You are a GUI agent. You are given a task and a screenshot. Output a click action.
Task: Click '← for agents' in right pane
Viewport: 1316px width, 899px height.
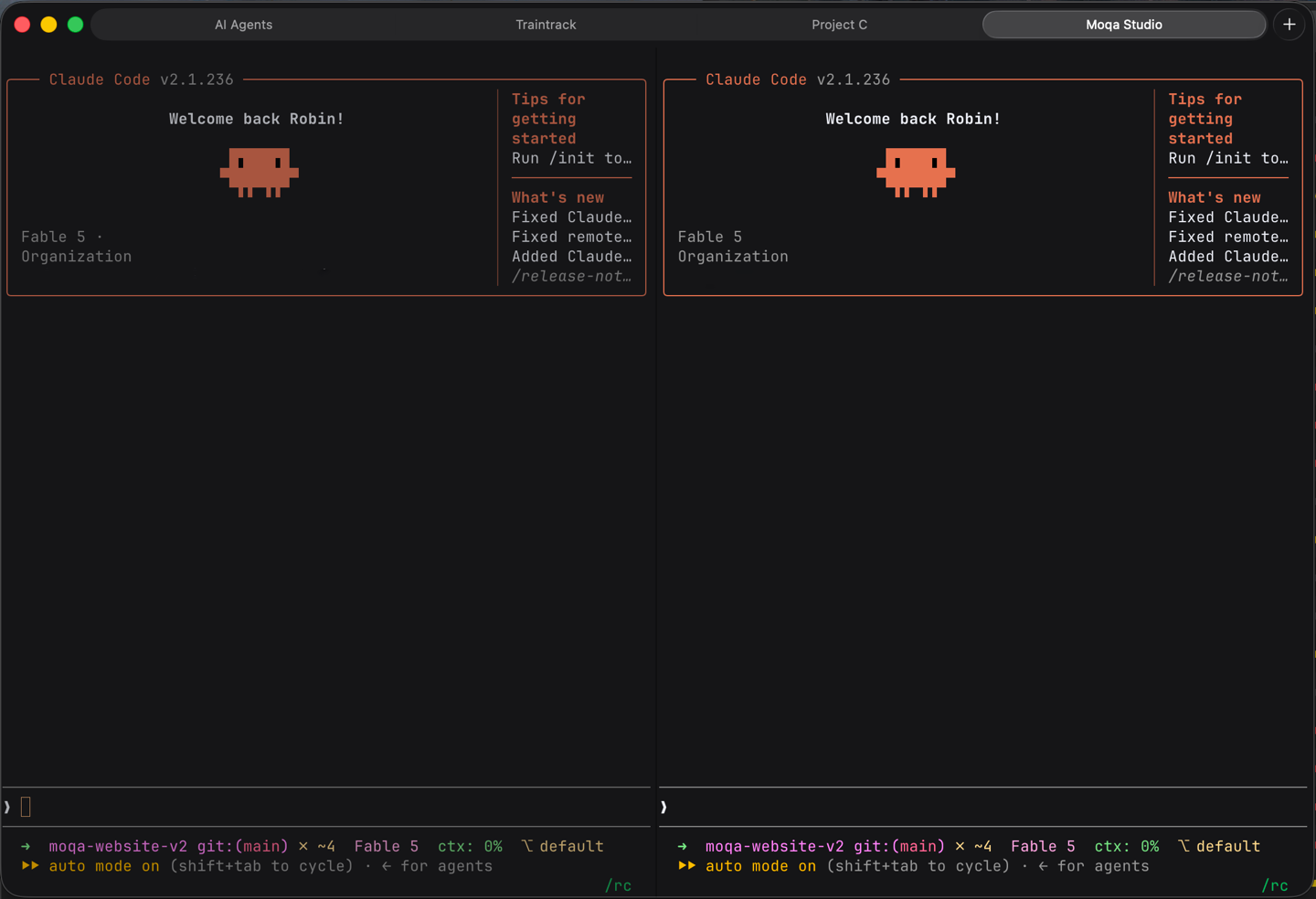tap(1094, 866)
